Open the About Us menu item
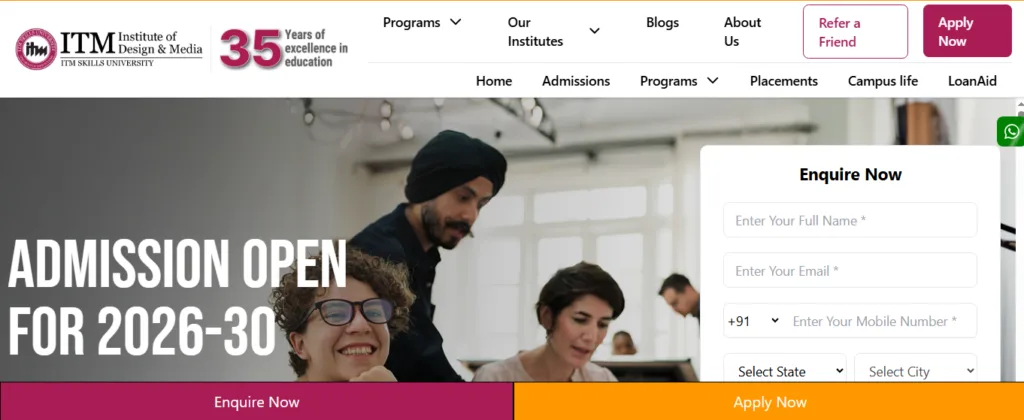Viewport: 1024px width, 420px height. [743, 31]
